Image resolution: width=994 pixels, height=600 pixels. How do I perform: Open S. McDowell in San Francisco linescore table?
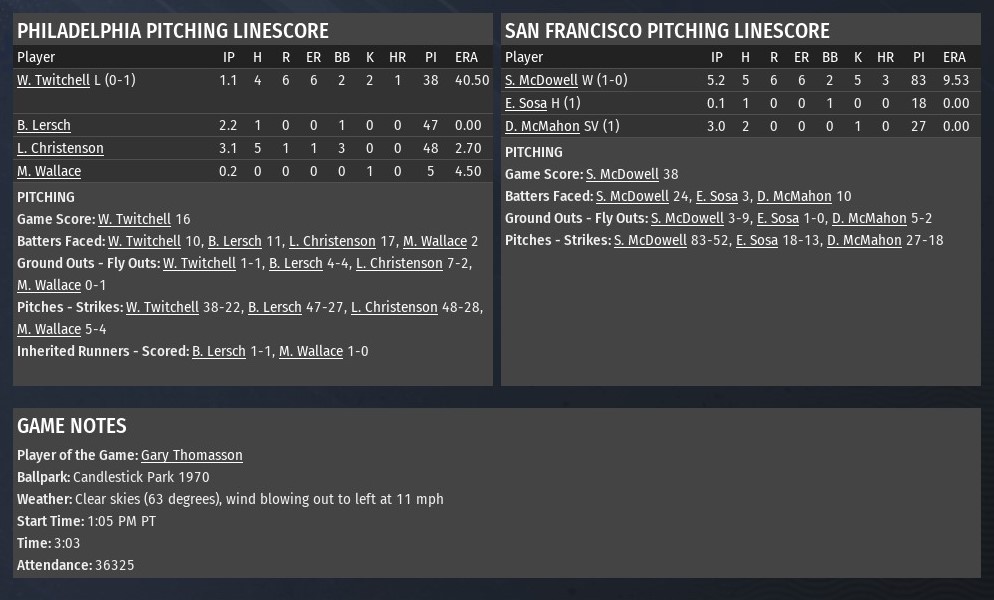tap(541, 80)
